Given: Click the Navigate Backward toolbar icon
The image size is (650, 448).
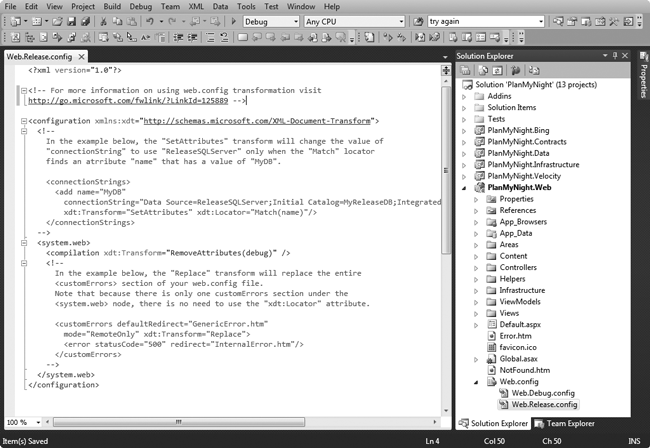Looking at the screenshot, I should coord(194,22).
